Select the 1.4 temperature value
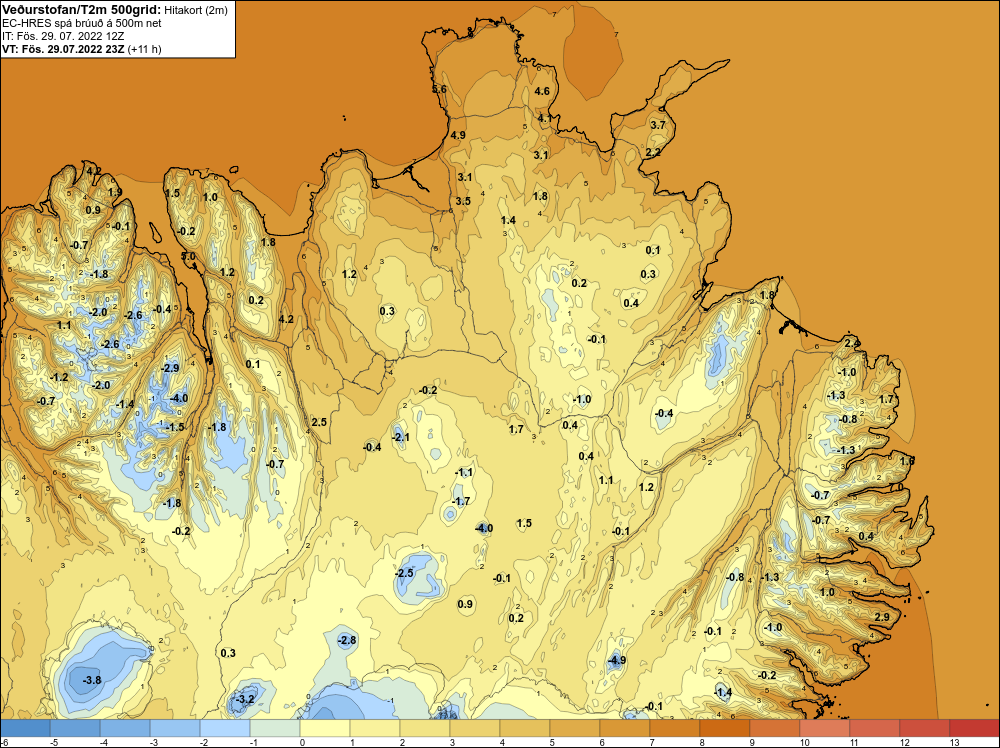The height and width of the screenshot is (748, 1000). point(508,220)
